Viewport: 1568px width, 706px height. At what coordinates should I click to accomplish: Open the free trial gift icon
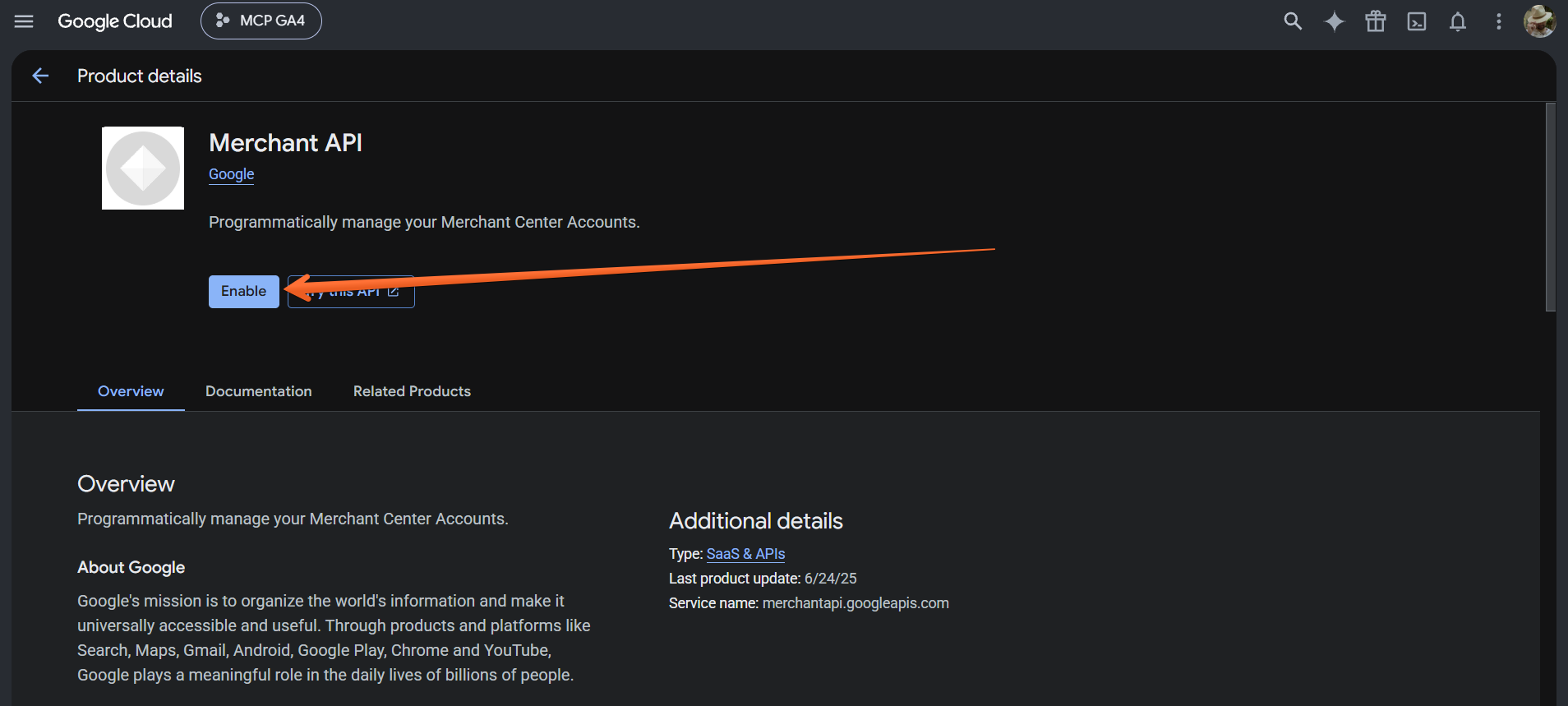[1376, 21]
